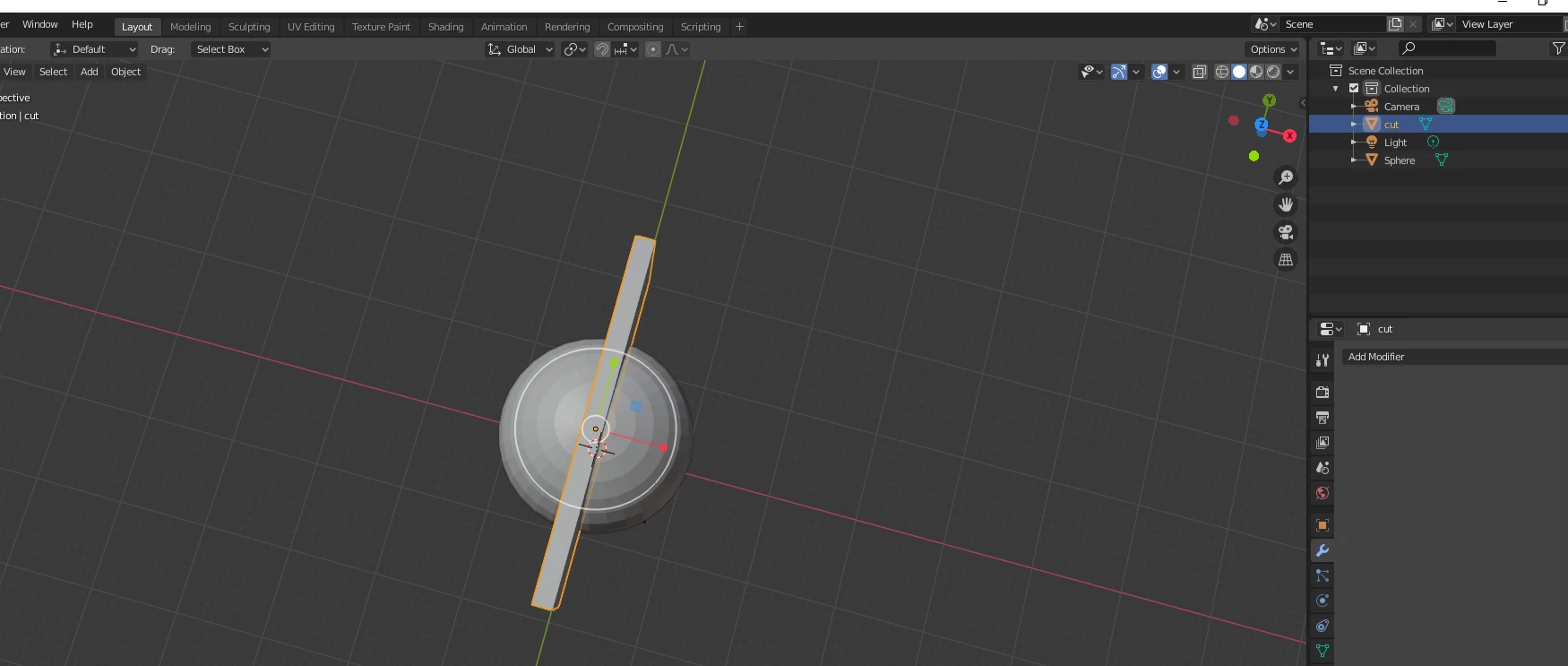Toggle the Collection exclude checkbox
1568x666 pixels.
click(1354, 88)
